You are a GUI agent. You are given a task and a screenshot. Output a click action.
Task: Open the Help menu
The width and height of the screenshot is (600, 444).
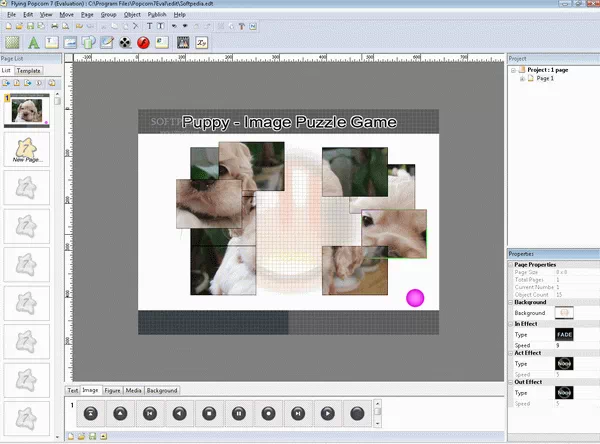[x=179, y=15]
